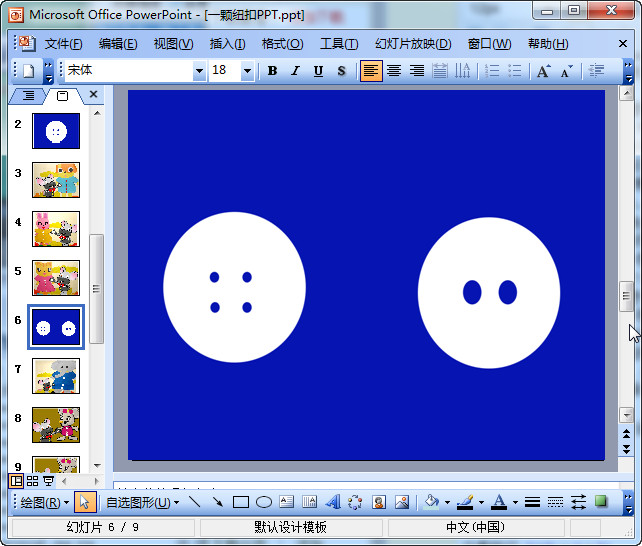This screenshot has height=546, width=642.
Task: Start slide show from current slide icon
Action: 49,481
